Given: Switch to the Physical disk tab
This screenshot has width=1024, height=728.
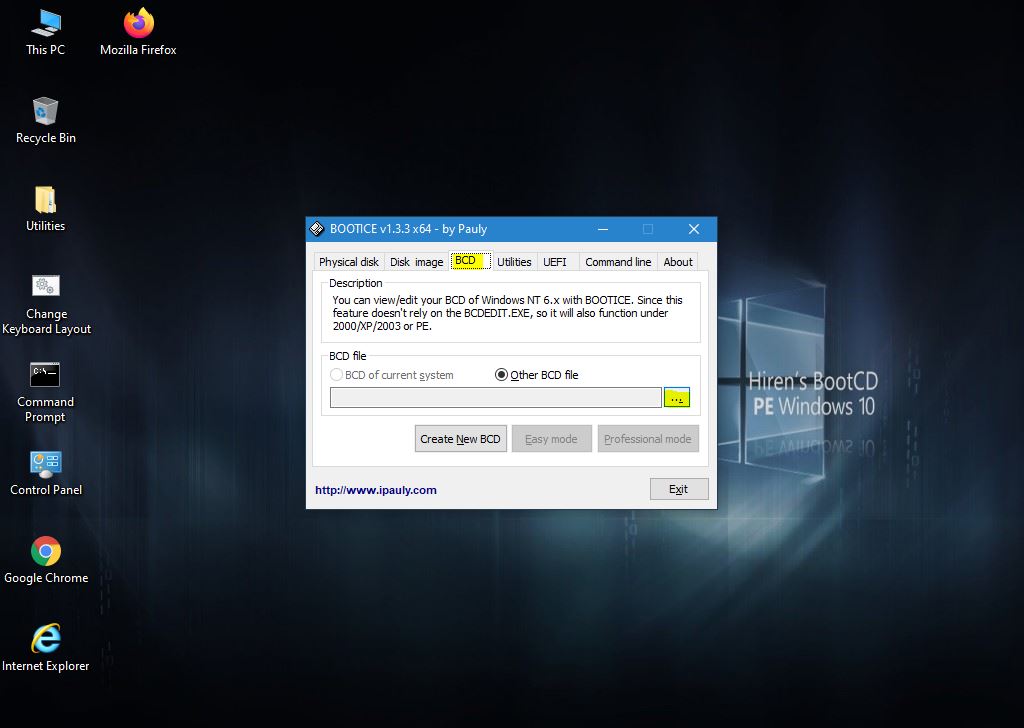Looking at the screenshot, I should pyautogui.click(x=348, y=262).
